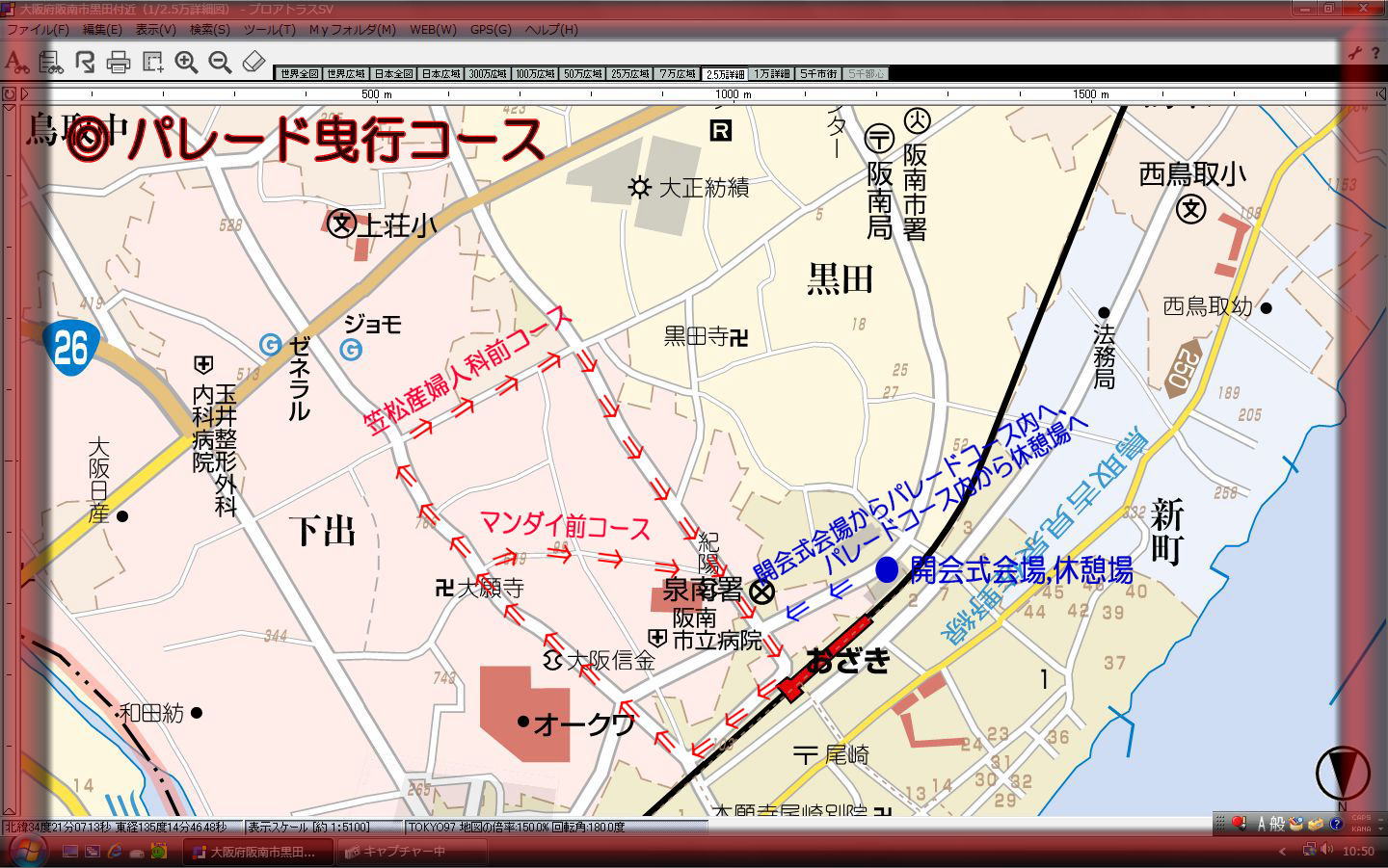Screen dimensions: 1388x868
Task: Toggle the IME input mode 'A' indicator
Action: pos(1262,824)
